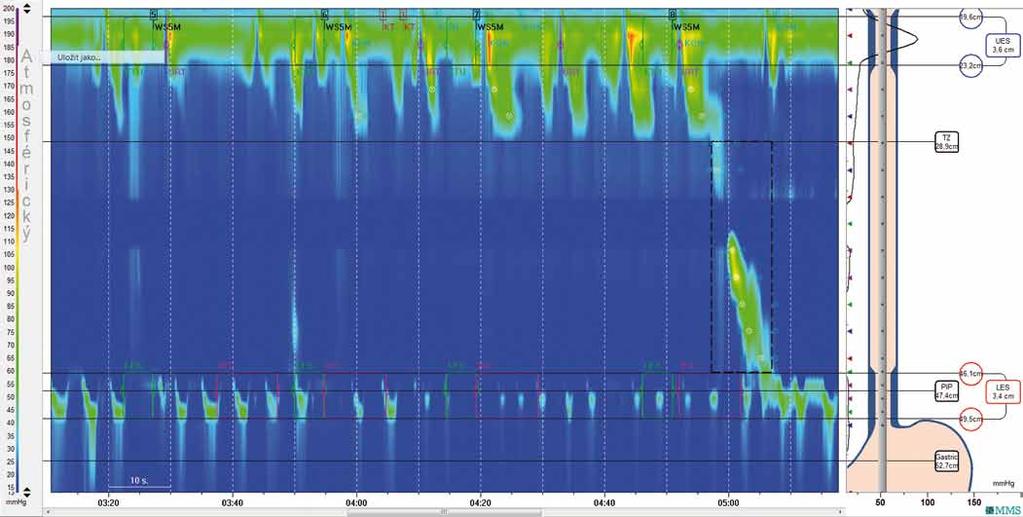Select the 45.1cm LES upper border circle
Viewport: 1023px width, 517px height.
pyautogui.click(x=970, y=373)
